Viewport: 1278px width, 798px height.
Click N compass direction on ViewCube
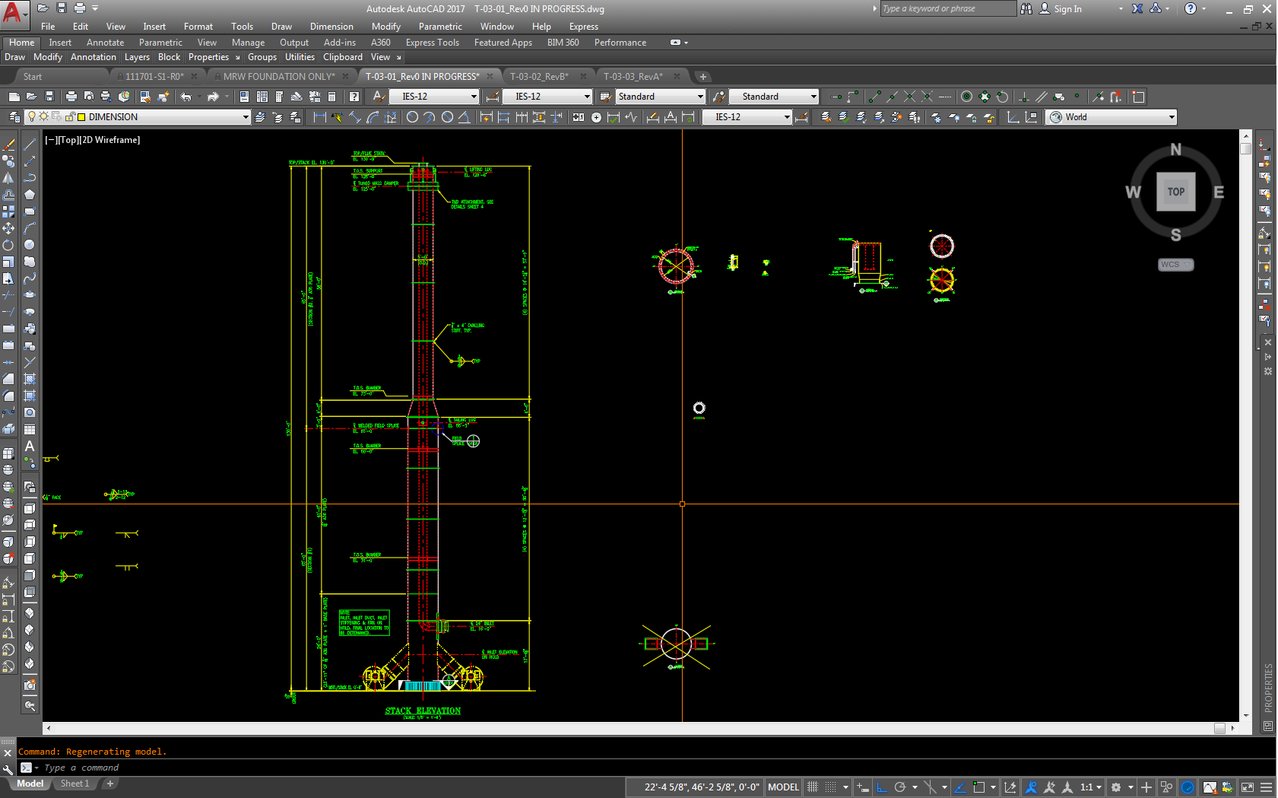[x=1176, y=150]
